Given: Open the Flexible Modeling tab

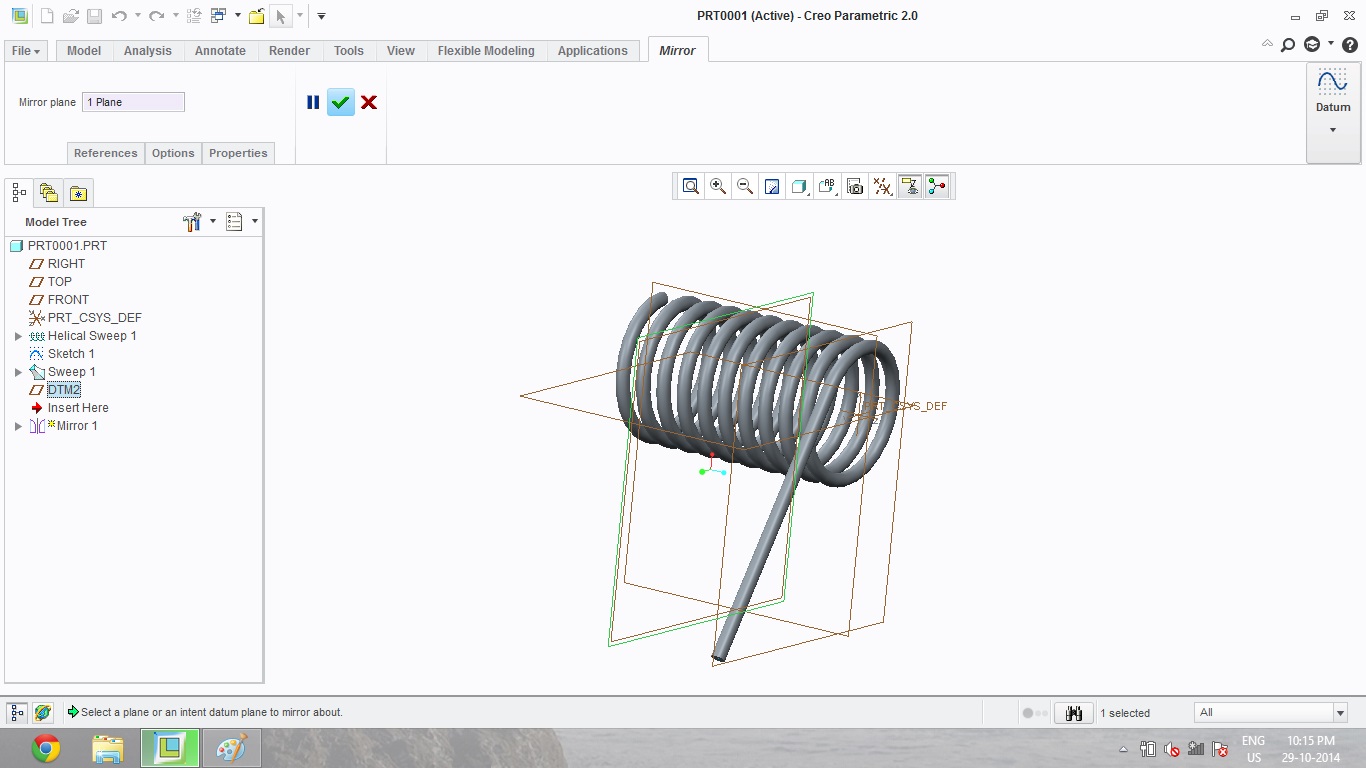Looking at the screenshot, I should (x=486, y=51).
